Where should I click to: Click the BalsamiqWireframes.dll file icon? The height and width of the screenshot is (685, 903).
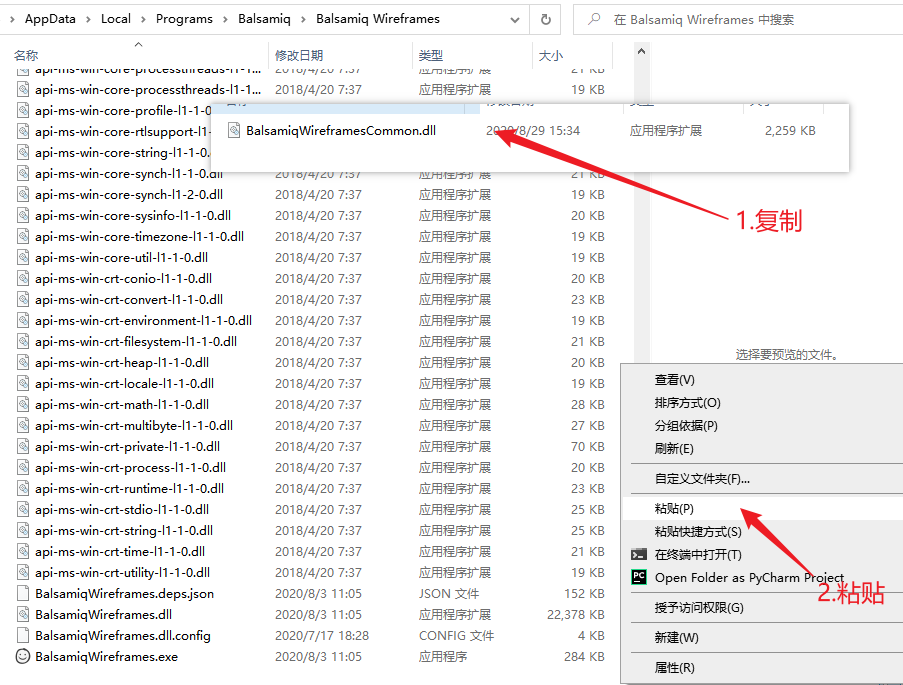(x=23, y=614)
